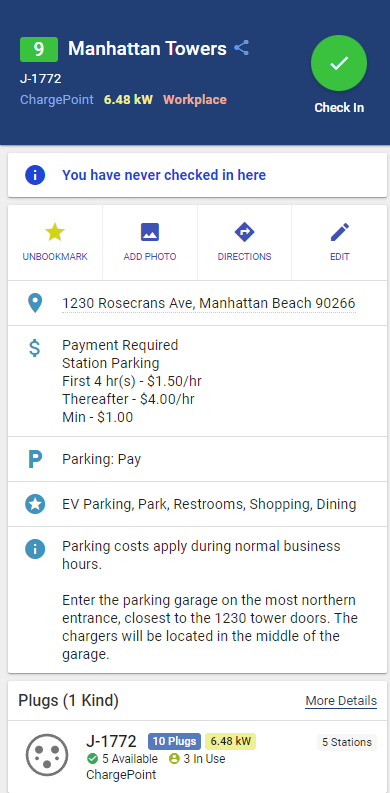Image resolution: width=390 pixels, height=793 pixels.
Task: Open Add Photo option
Action: pyautogui.click(x=150, y=242)
